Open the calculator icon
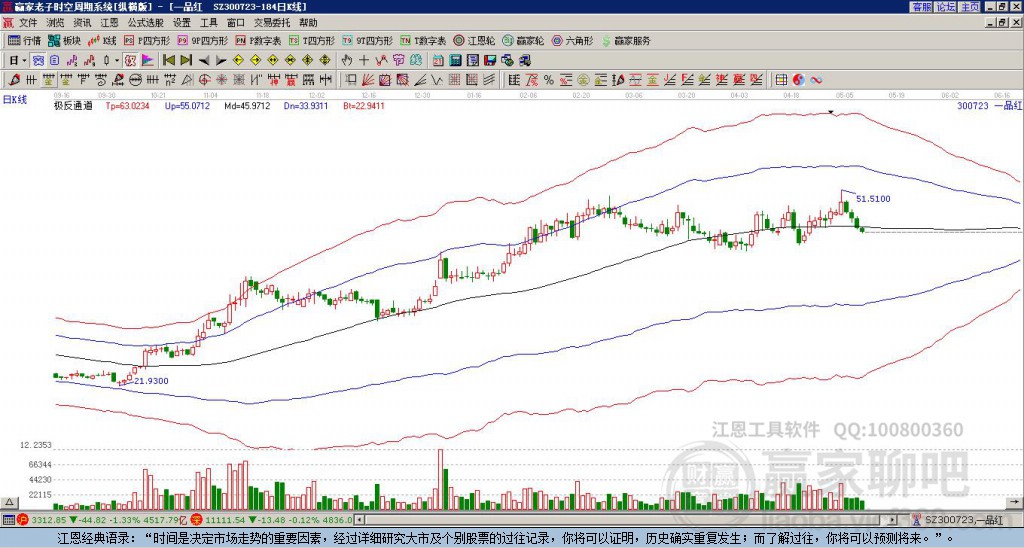The image size is (1024, 548). coord(455,61)
